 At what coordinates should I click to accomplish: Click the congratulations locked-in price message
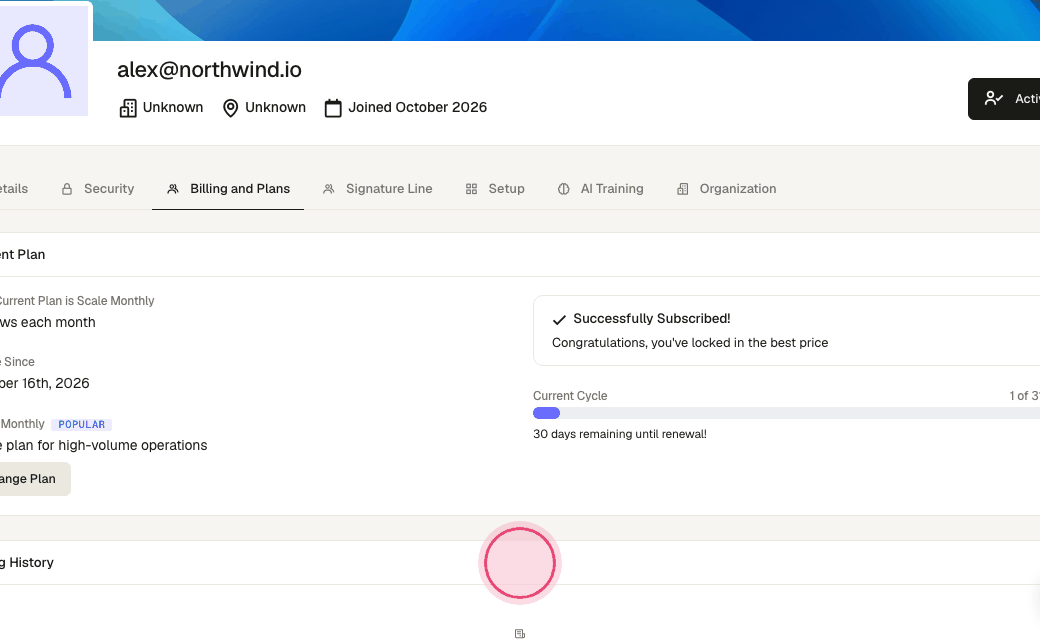(690, 343)
